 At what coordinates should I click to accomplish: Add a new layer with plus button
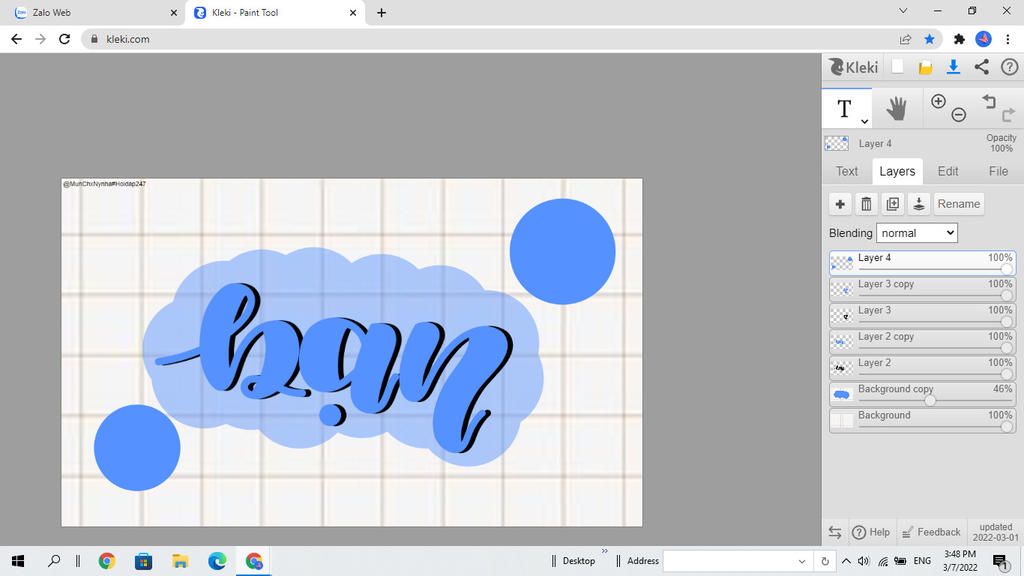tap(840, 204)
